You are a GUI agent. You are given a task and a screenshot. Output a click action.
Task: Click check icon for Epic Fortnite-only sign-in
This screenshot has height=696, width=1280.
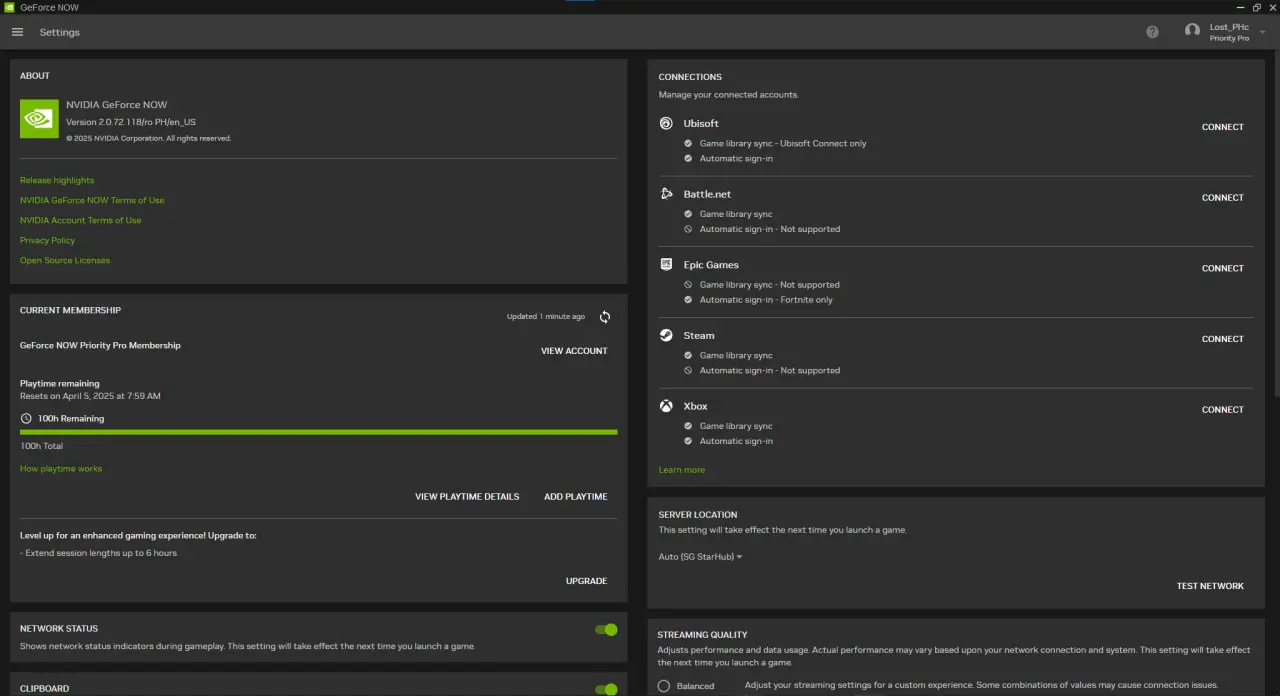tap(688, 300)
